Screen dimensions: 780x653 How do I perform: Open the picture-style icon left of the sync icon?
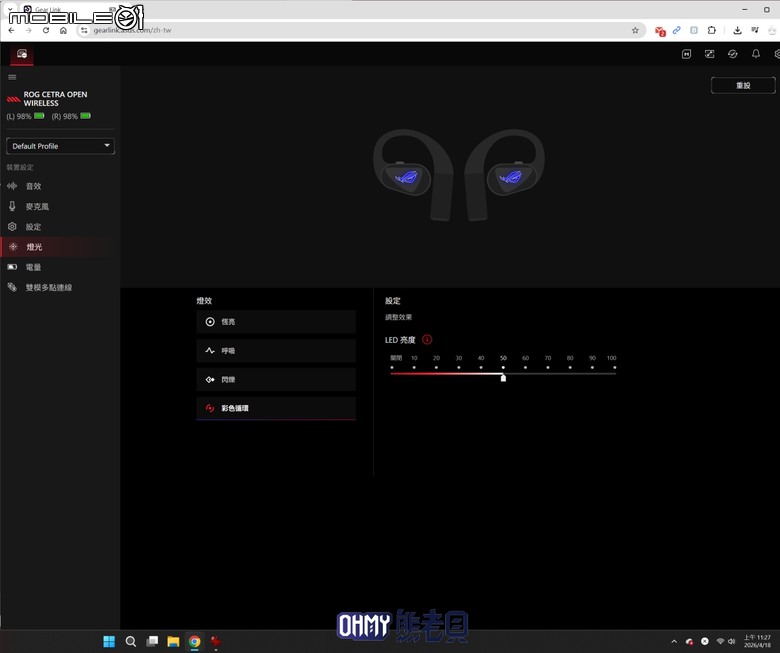[709, 54]
